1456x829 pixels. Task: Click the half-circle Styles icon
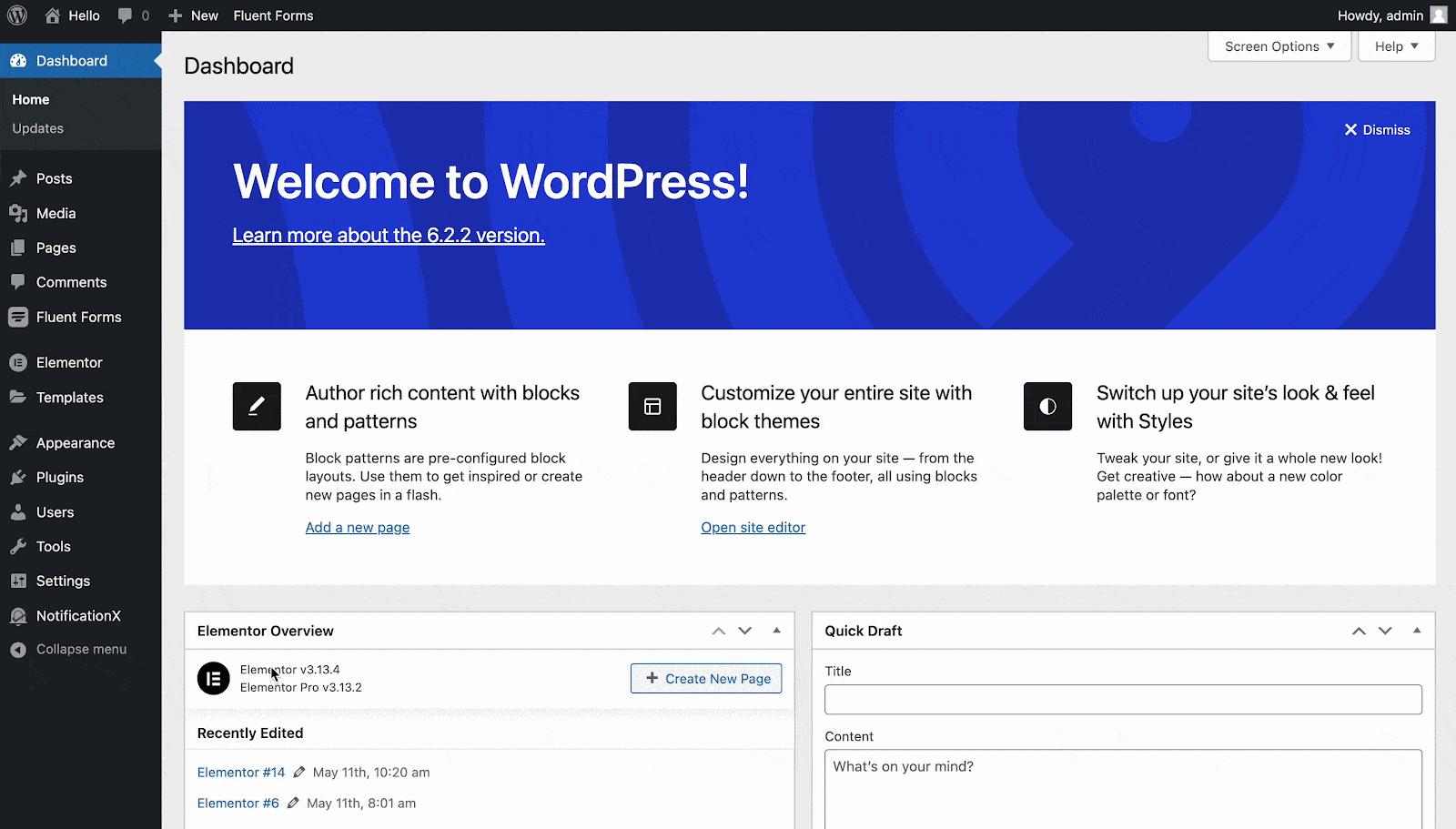click(1047, 406)
